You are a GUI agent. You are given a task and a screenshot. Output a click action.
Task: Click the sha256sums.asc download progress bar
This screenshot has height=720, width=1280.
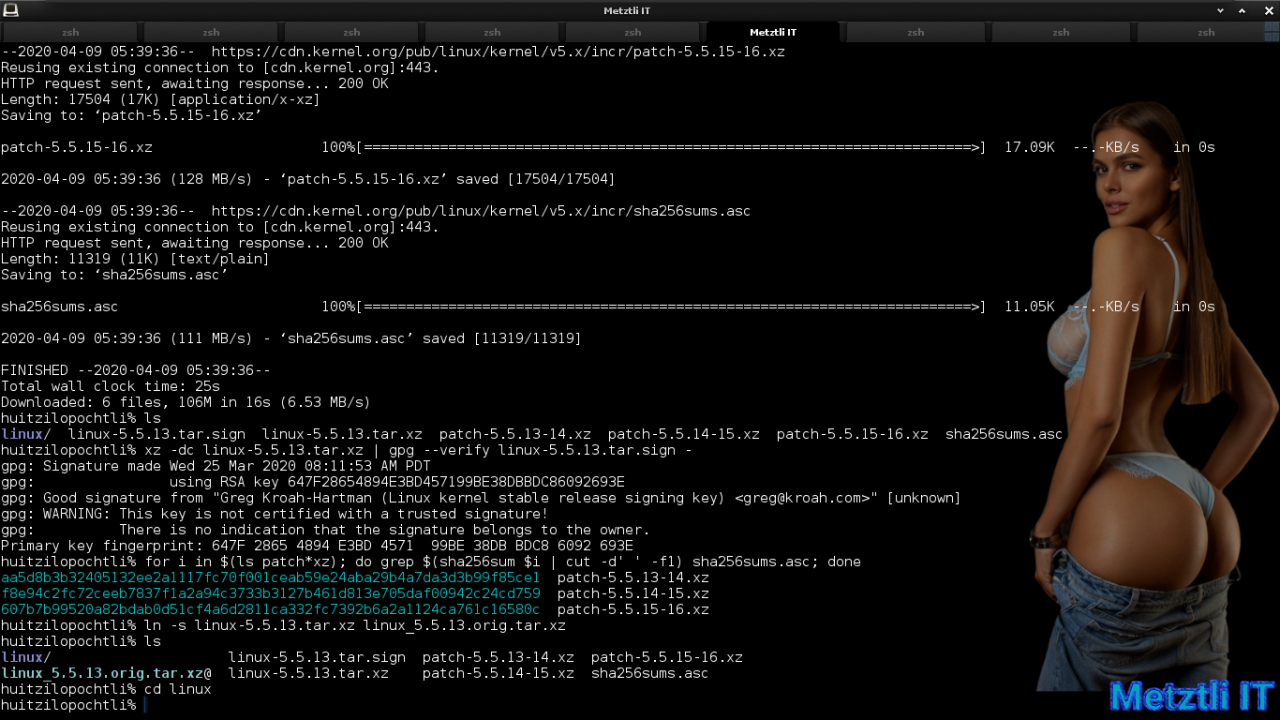coord(671,307)
